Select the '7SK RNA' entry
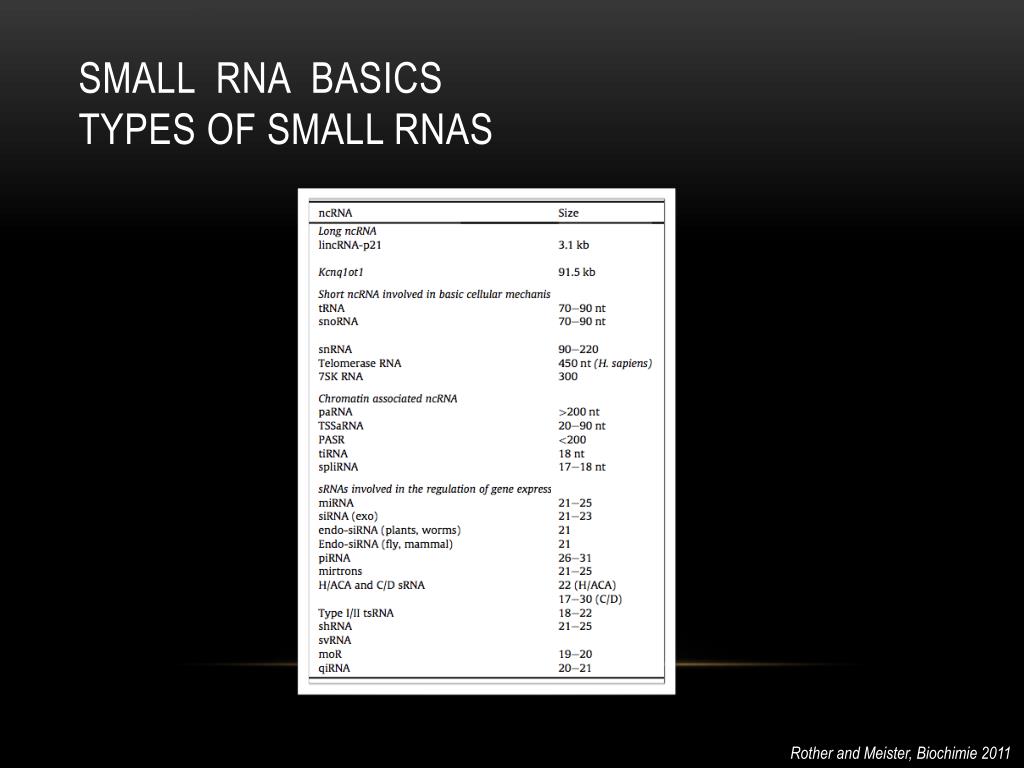This screenshot has height=768, width=1024. coord(340,376)
